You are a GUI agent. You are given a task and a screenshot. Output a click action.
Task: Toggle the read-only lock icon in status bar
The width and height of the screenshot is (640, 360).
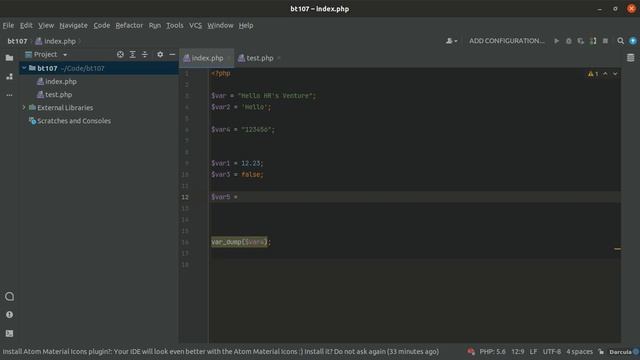pos(601,351)
